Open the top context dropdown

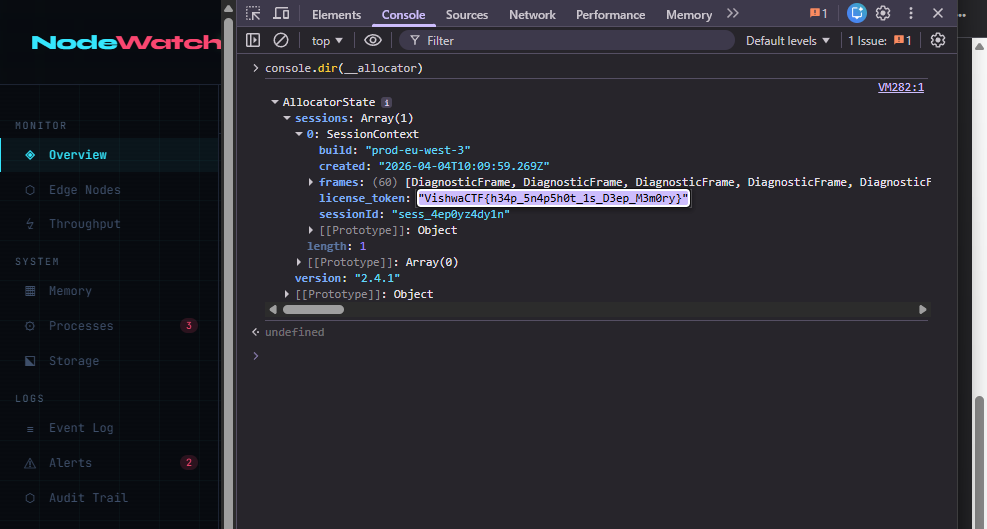pyautogui.click(x=326, y=40)
